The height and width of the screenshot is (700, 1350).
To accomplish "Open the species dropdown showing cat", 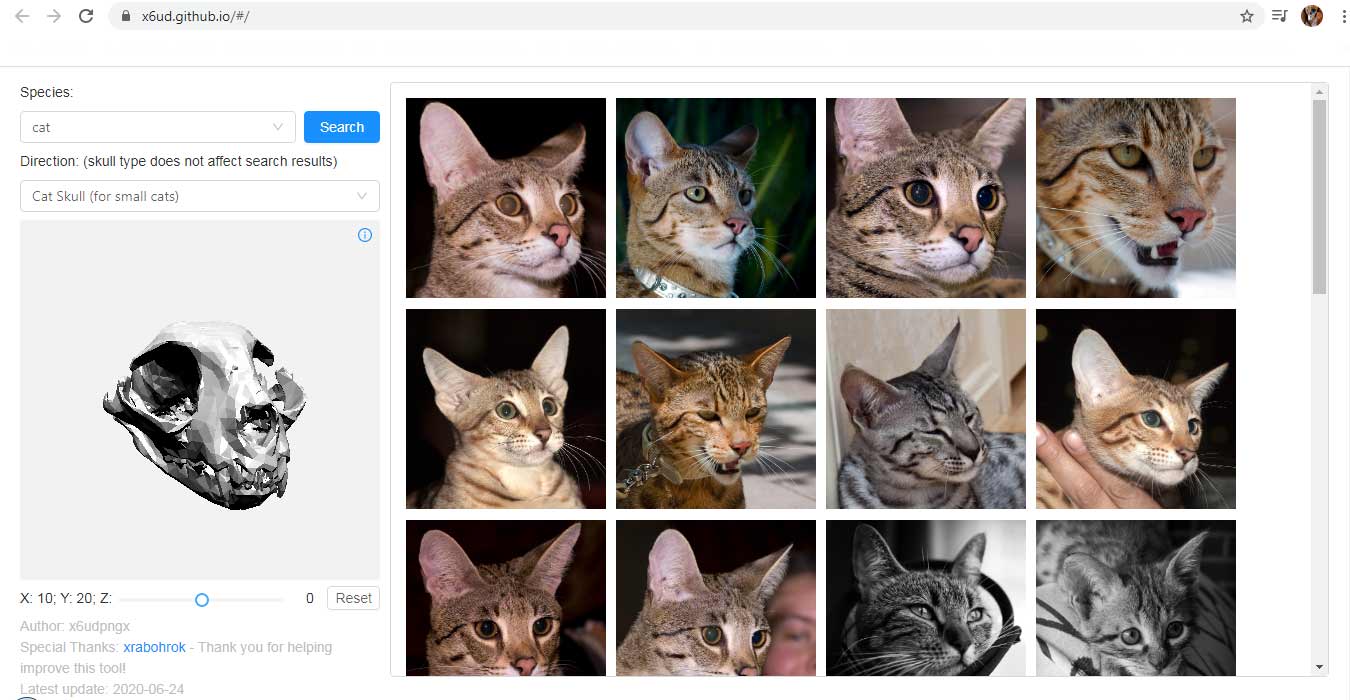I will tap(158, 127).
